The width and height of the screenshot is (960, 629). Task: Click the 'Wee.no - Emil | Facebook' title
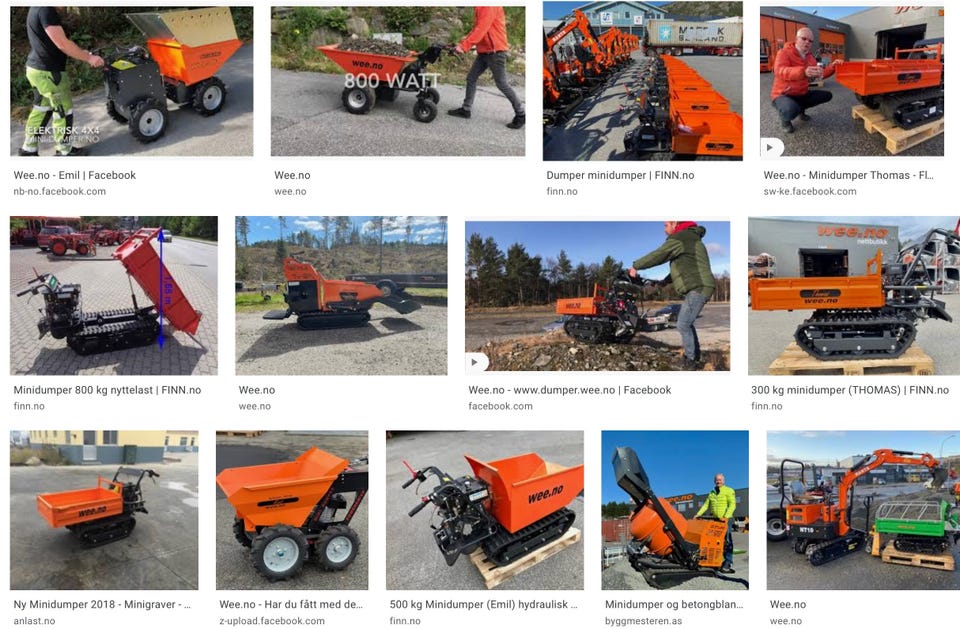tap(75, 175)
